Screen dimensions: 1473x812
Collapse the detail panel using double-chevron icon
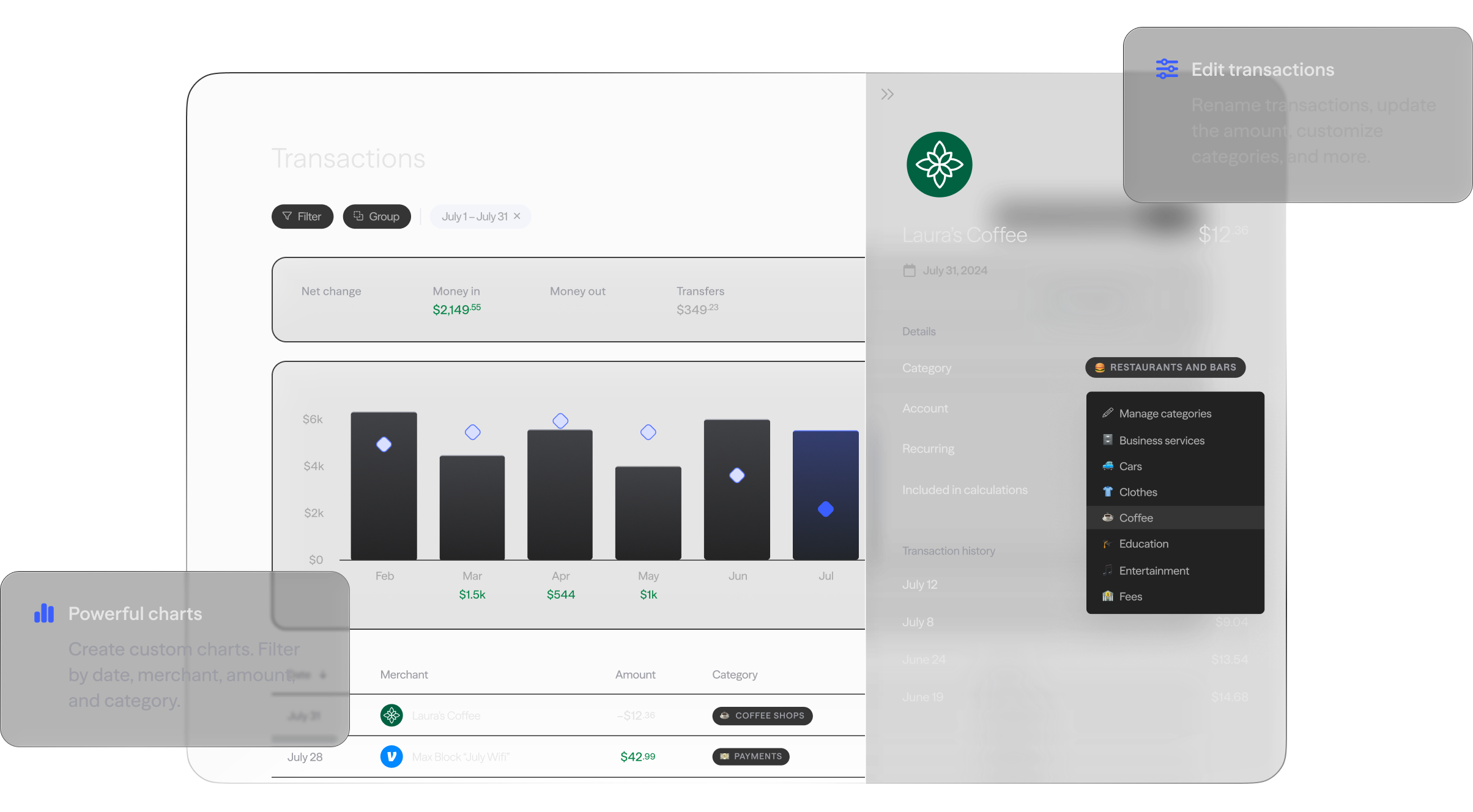[x=887, y=94]
